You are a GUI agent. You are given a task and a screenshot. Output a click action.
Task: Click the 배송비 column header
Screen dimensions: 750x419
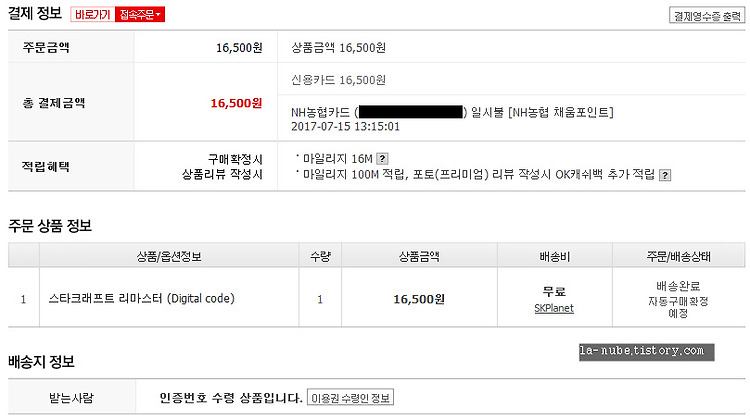point(554,256)
